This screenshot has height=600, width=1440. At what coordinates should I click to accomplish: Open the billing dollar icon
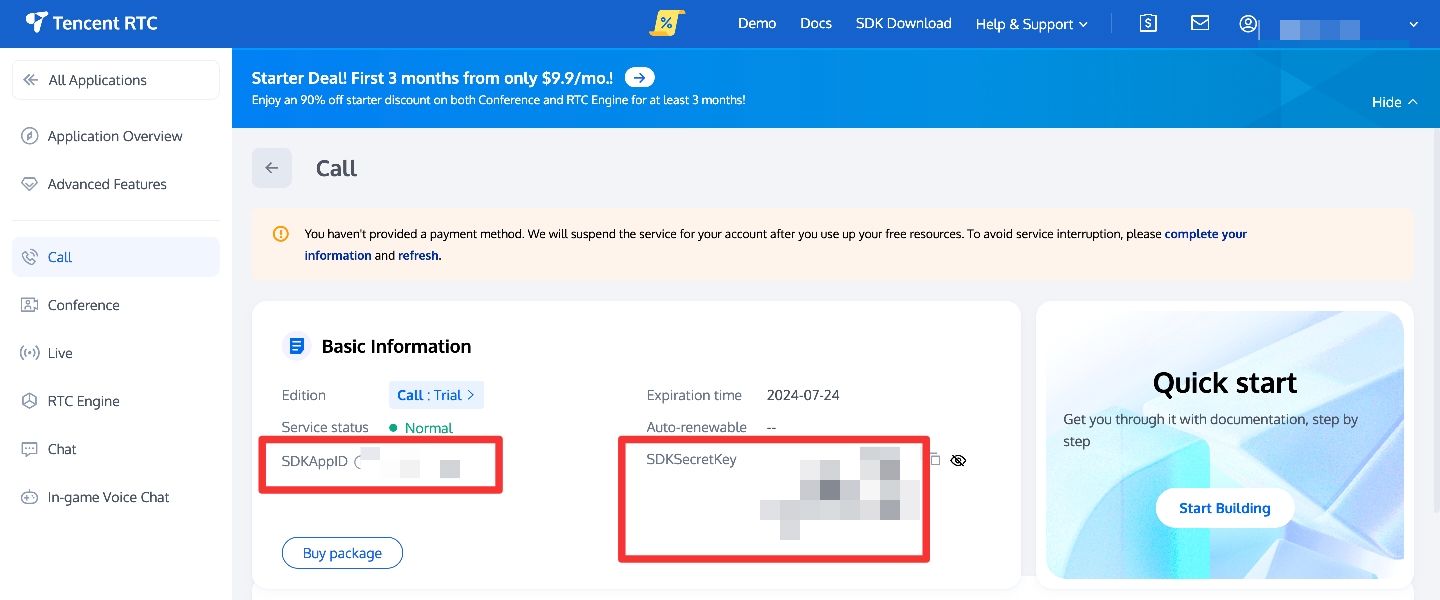[x=1148, y=23]
